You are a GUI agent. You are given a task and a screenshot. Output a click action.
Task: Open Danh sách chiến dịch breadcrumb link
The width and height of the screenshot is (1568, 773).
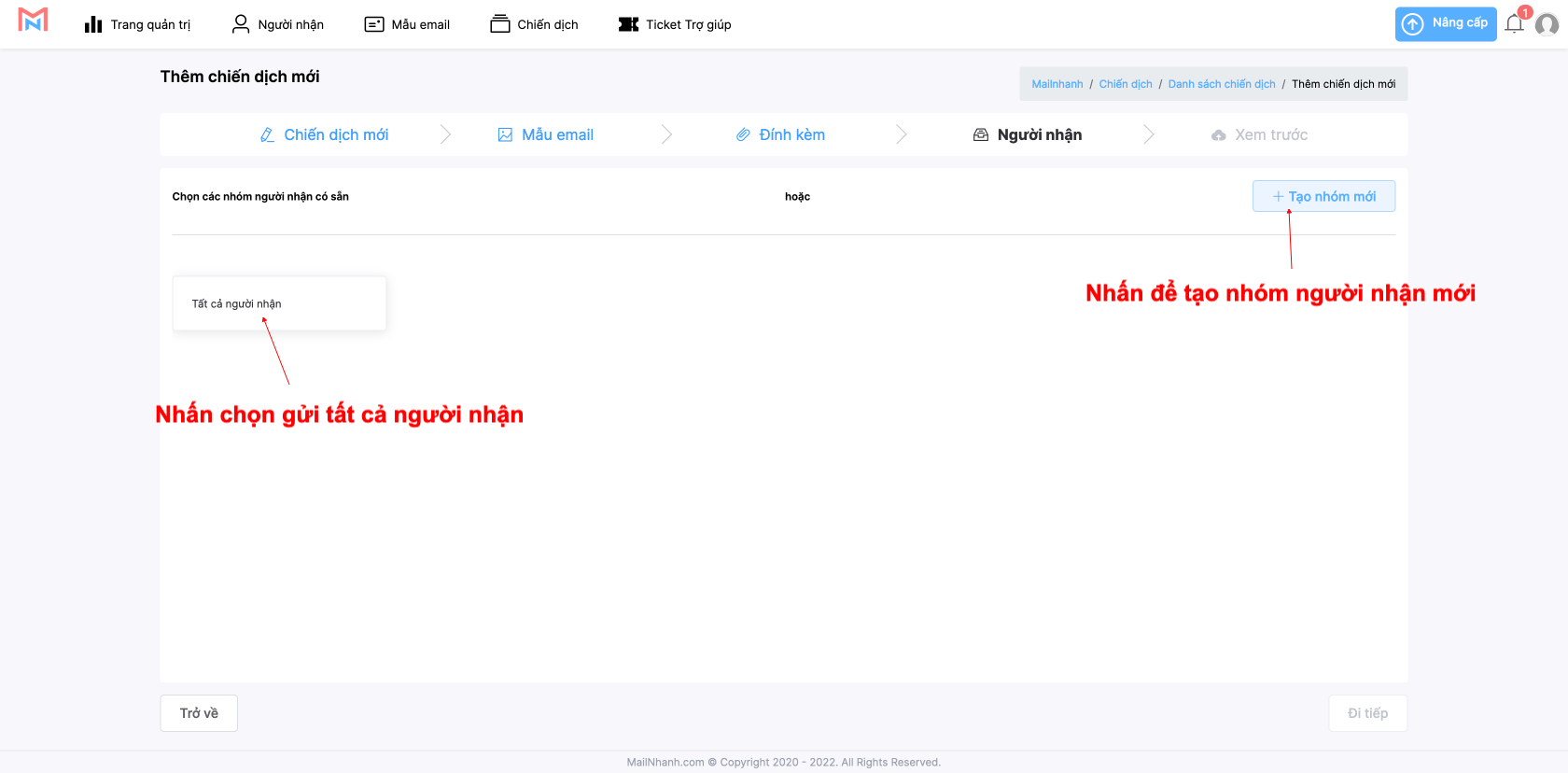1221,84
